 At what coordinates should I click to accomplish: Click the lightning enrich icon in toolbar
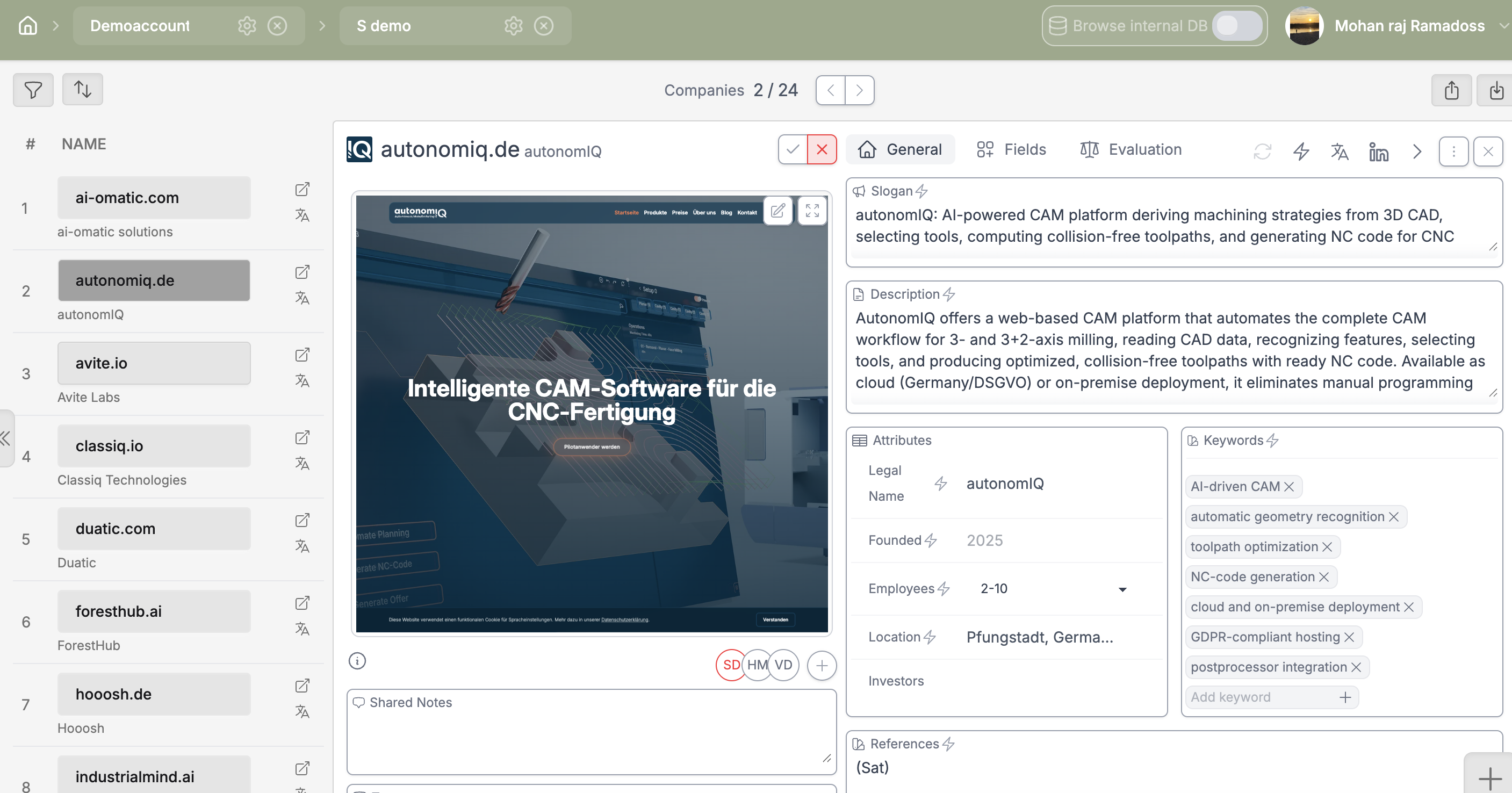coord(1301,152)
